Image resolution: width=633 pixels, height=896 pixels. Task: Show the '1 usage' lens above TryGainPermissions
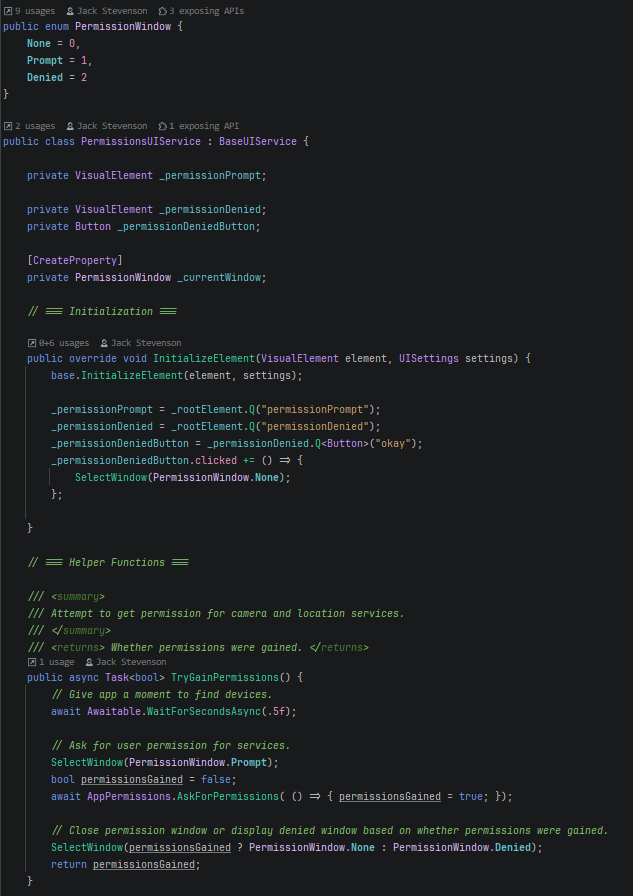click(x=51, y=662)
